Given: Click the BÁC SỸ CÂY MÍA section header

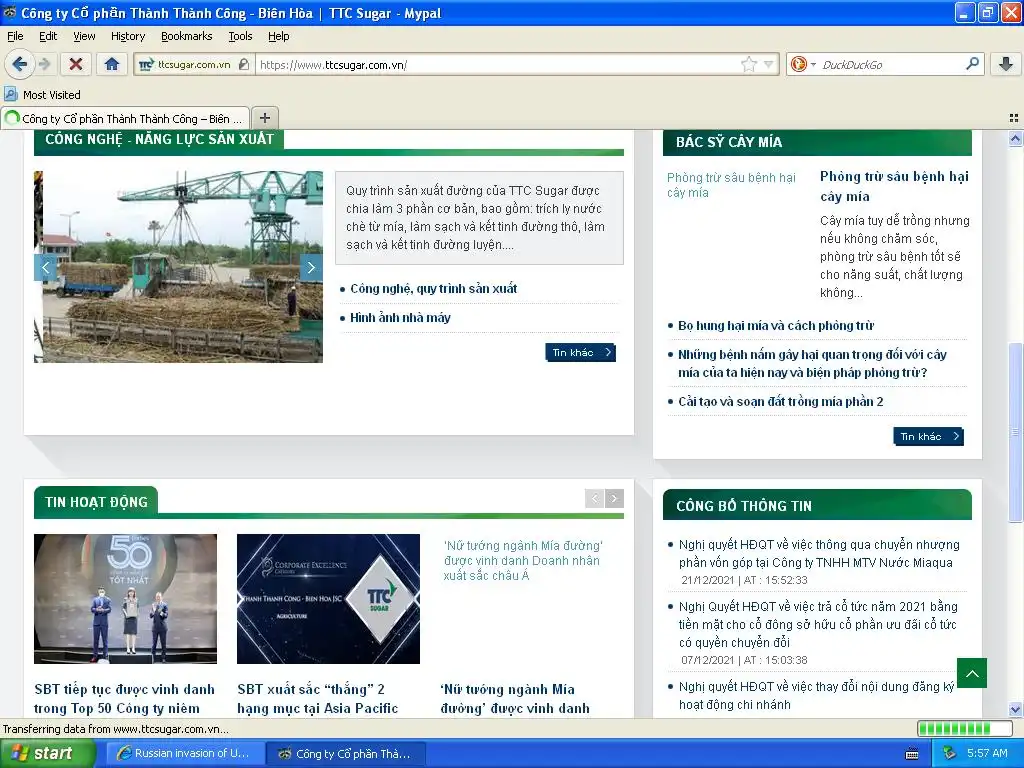Looking at the screenshot, I should (817, 142).
